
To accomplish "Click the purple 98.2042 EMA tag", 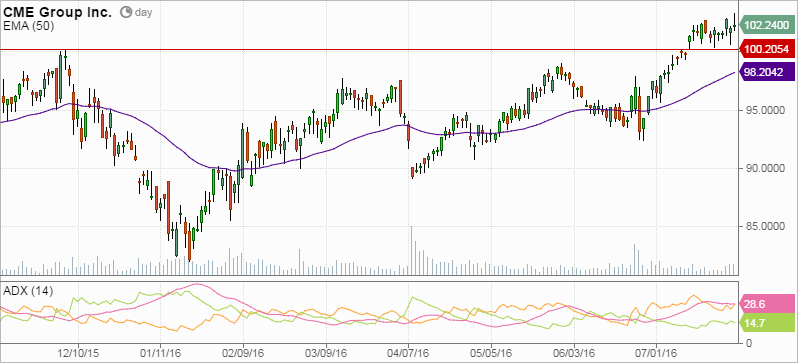I will (x=767, y=72).
